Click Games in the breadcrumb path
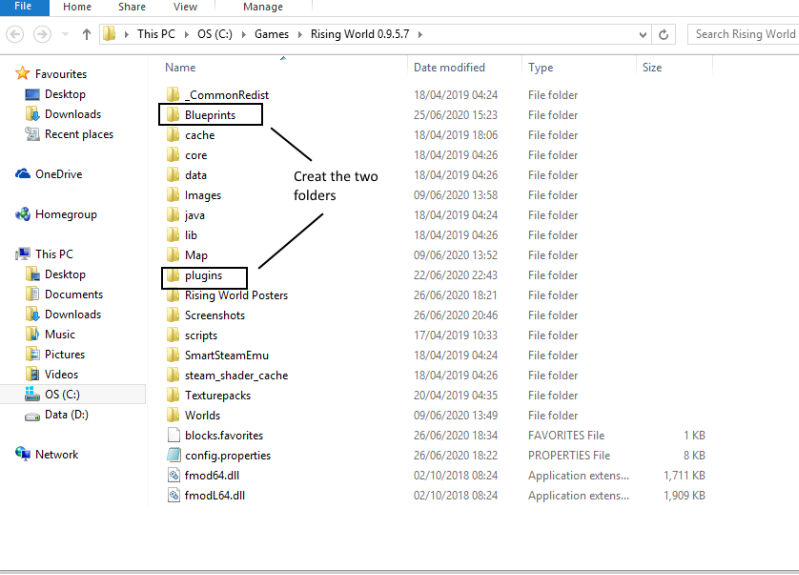Screen dimensions: 799x575 271,34
